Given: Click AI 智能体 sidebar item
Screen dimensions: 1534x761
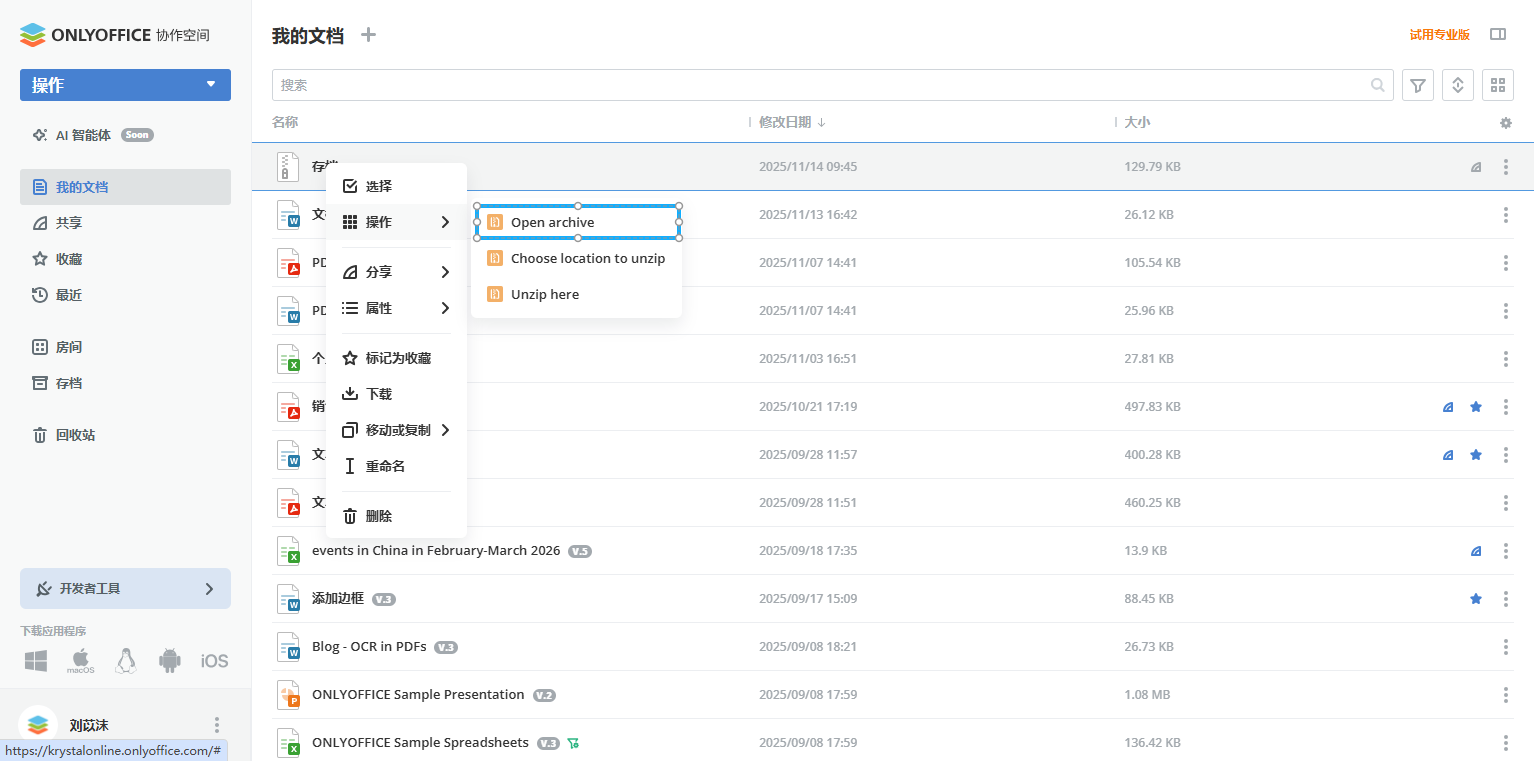Looking at the screenshot, I should click(x=125, y=135).
